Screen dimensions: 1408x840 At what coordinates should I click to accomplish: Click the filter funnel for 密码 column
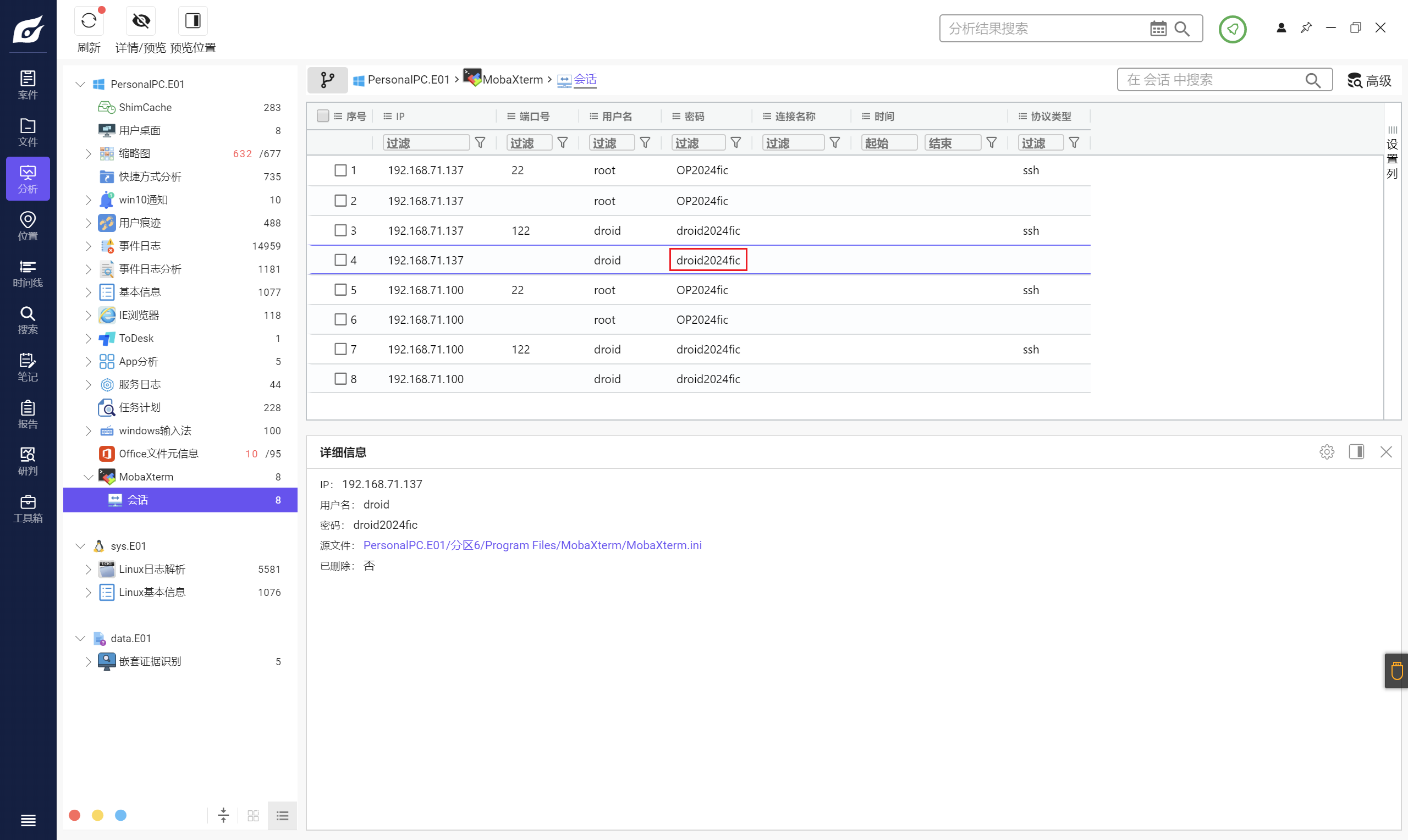[735, 142]
